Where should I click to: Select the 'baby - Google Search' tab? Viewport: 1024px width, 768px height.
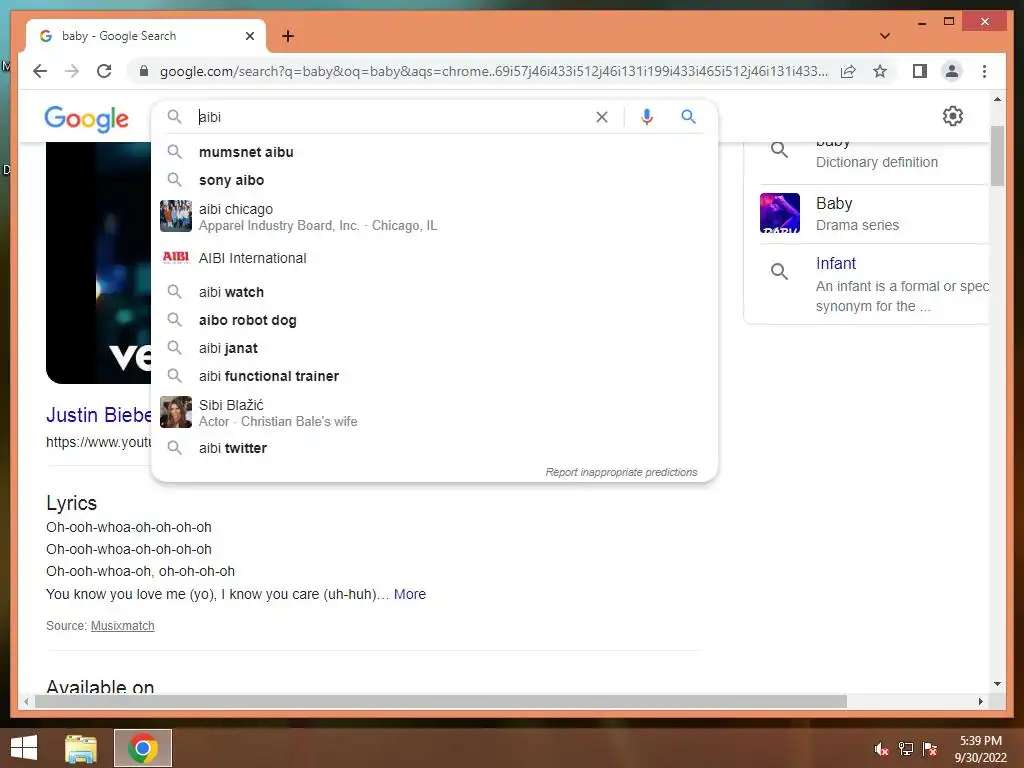click(x=146, y=36)
